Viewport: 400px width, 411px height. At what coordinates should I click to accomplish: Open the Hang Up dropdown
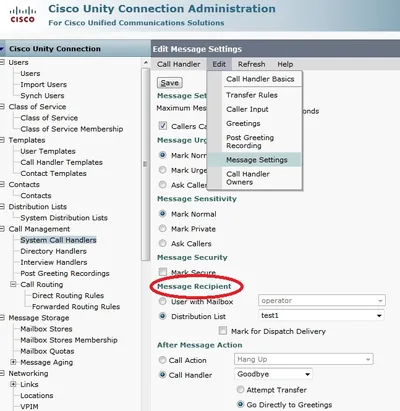pyautogui.click(x=304, y=359)
